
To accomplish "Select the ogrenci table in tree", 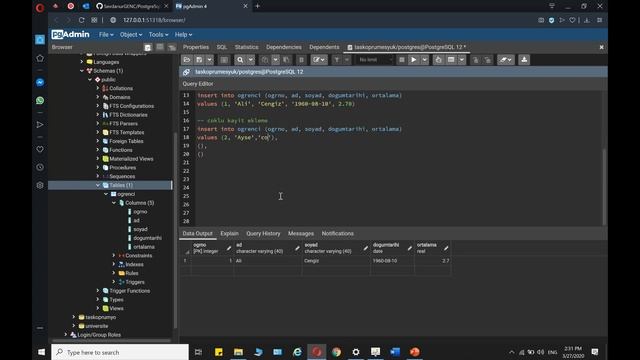I will [126, 194].
